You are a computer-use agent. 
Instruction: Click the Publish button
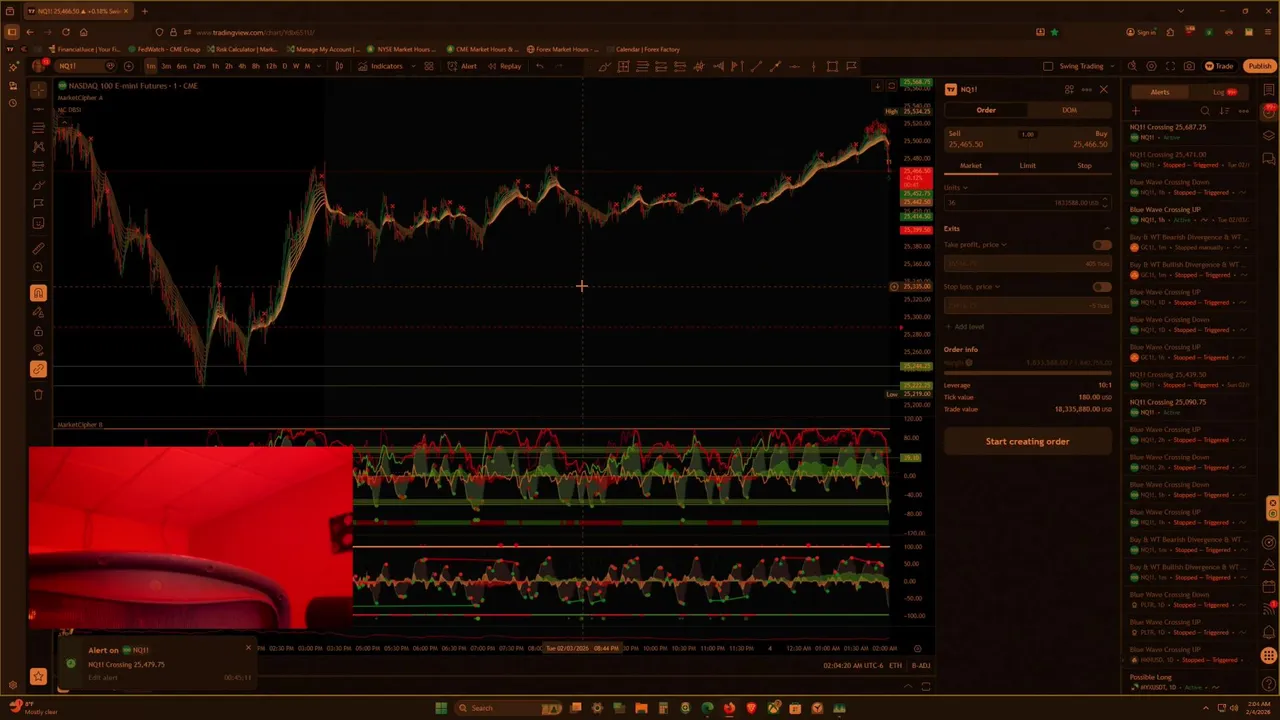pos(1259,66)
